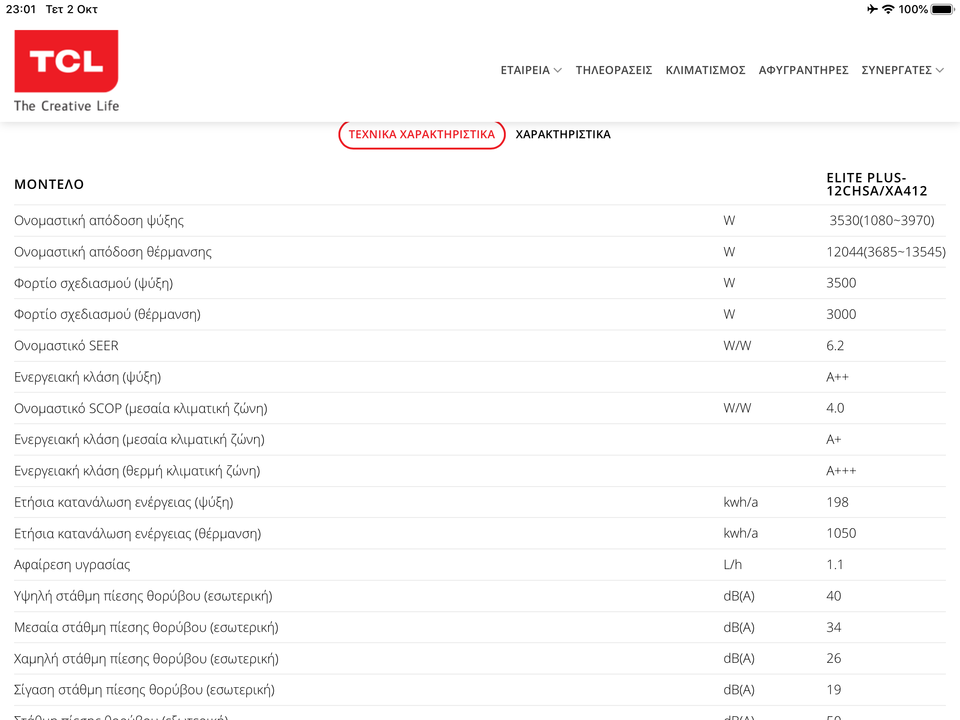Click Ονομαστικό SCOP (μεσαία κλιματική ζώνη) label
960x720 pixels.
click(x=141, y=408)
